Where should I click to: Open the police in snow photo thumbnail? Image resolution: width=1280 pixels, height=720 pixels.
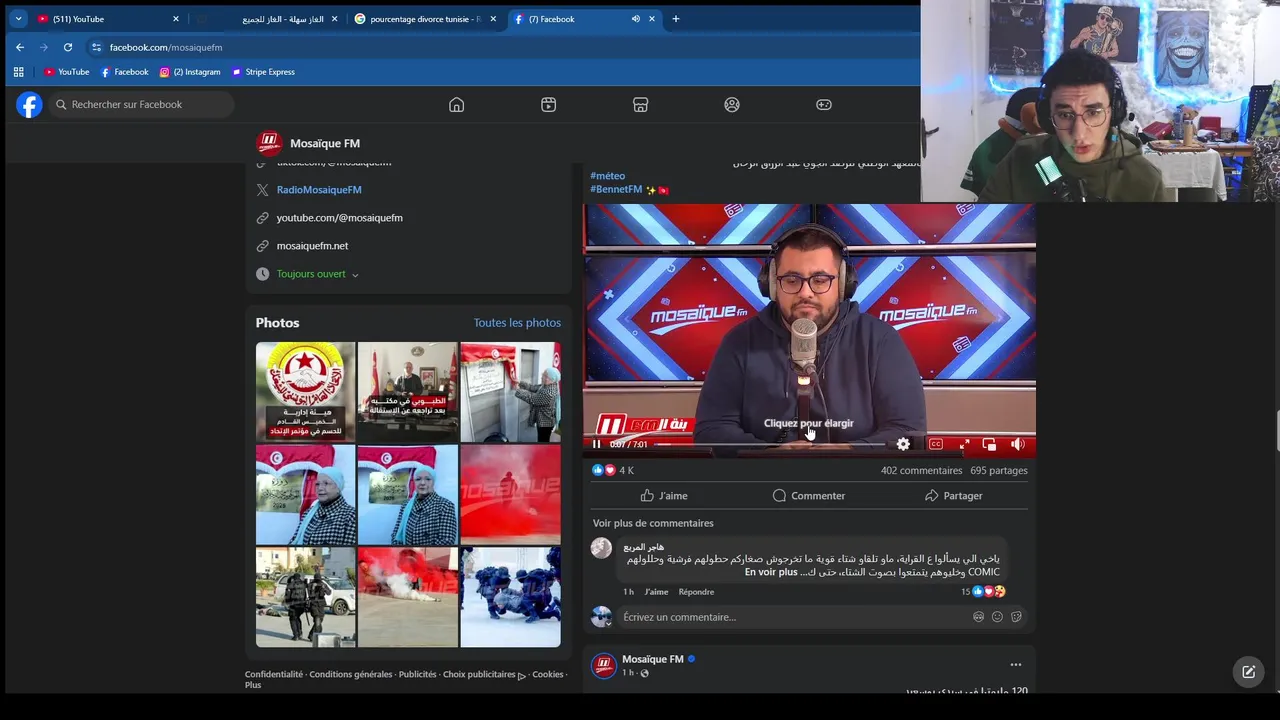coord(510,597)
